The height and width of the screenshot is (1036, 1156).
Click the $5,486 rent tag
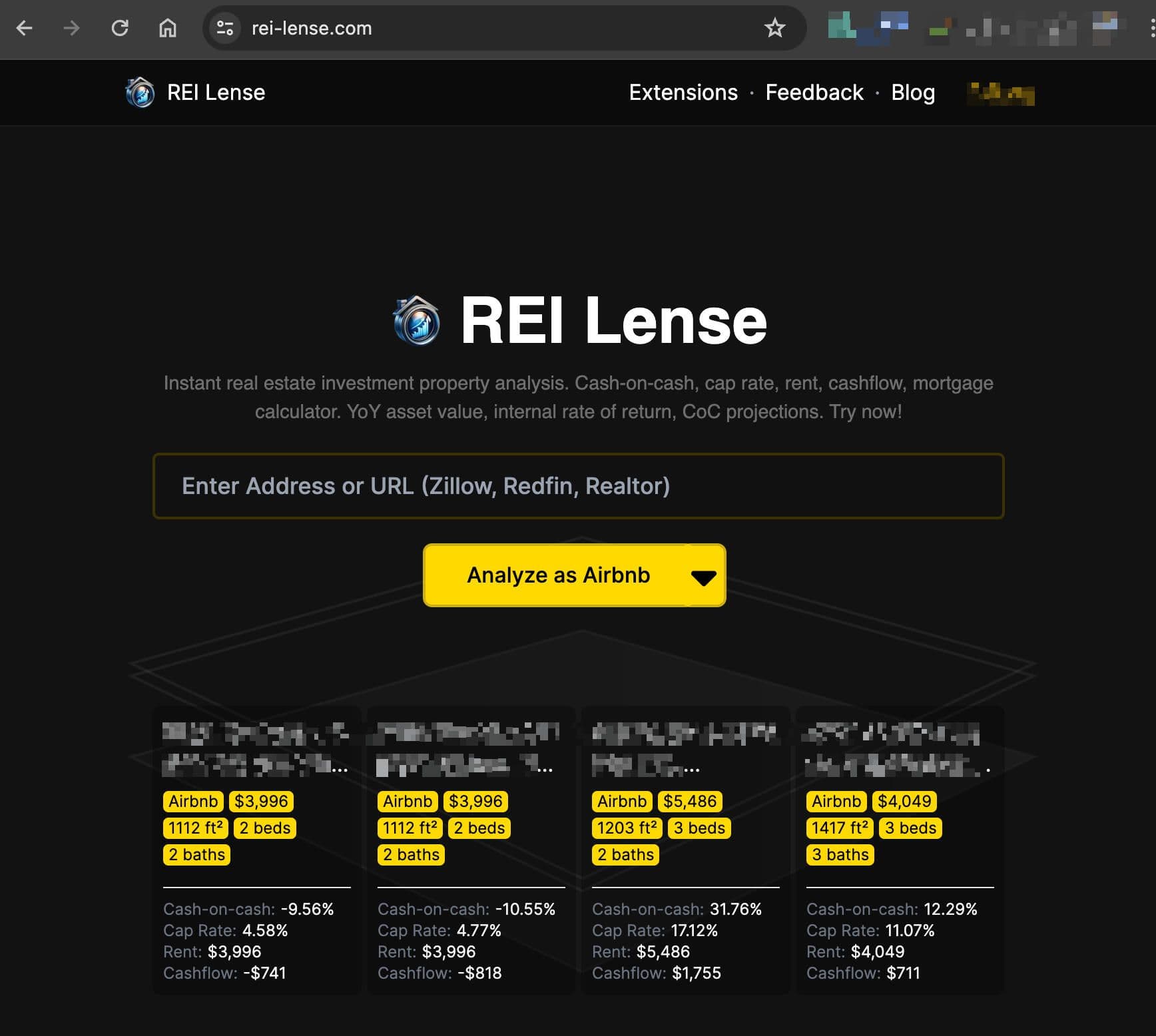point(690,801)
